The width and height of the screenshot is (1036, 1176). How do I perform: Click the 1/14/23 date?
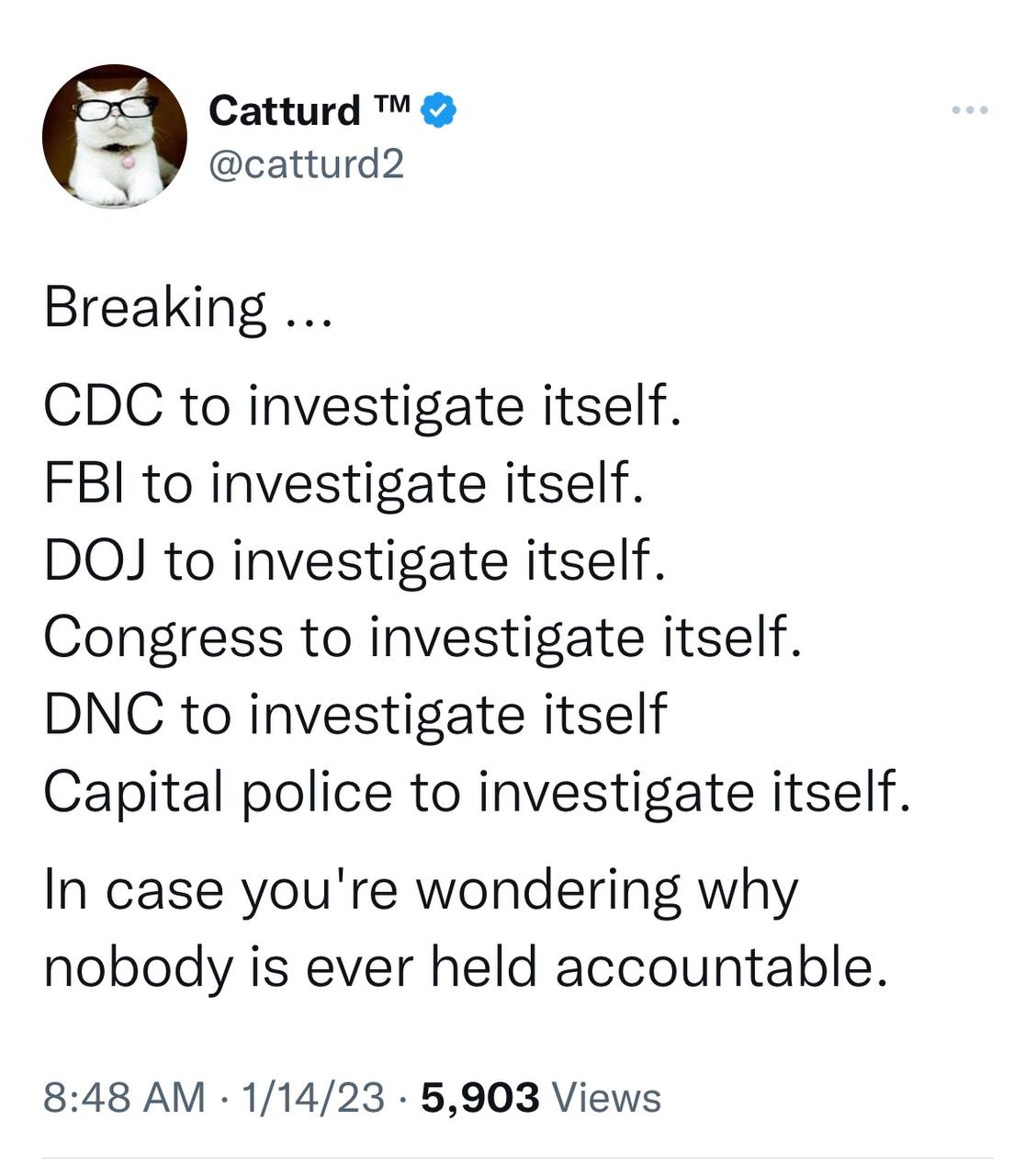click(312, 1097)
